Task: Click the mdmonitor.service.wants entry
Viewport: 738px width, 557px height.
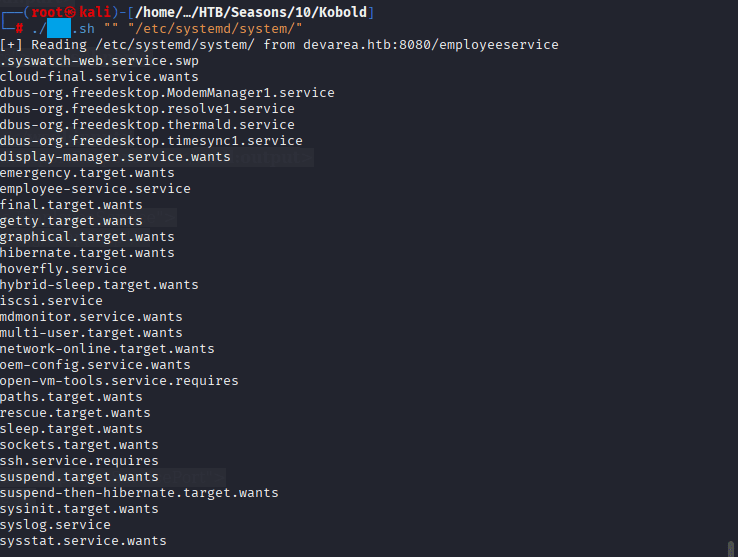Action: pos(91,316)
